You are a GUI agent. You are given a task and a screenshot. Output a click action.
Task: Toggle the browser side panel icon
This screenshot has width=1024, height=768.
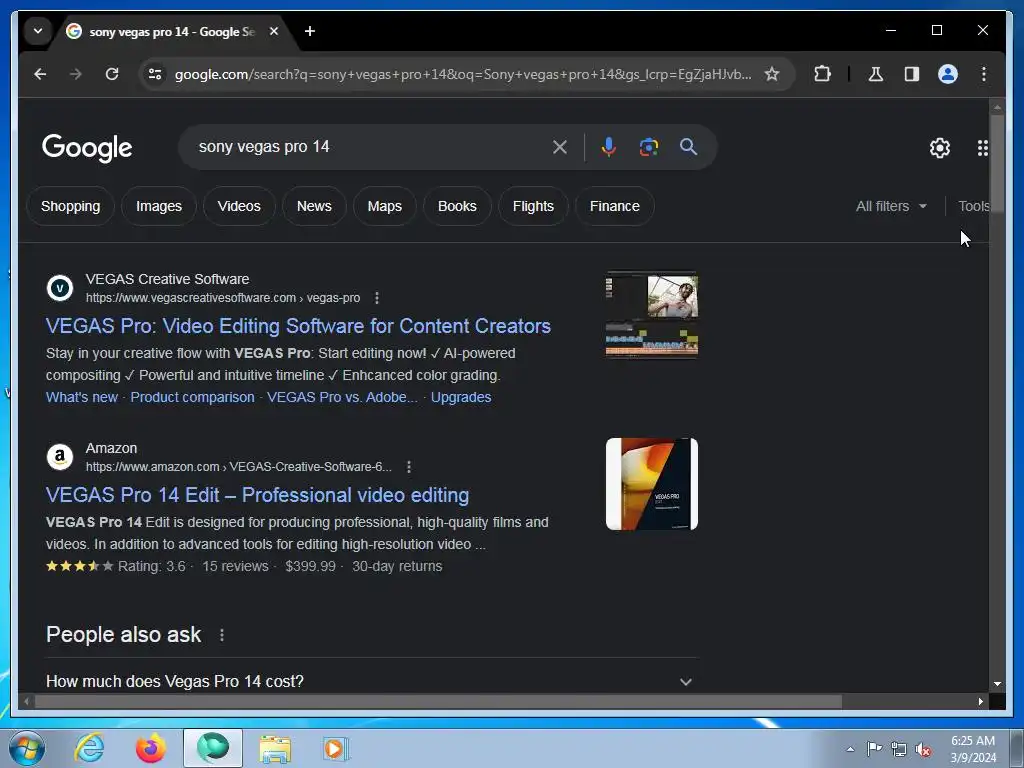click(x=912, y=74)
